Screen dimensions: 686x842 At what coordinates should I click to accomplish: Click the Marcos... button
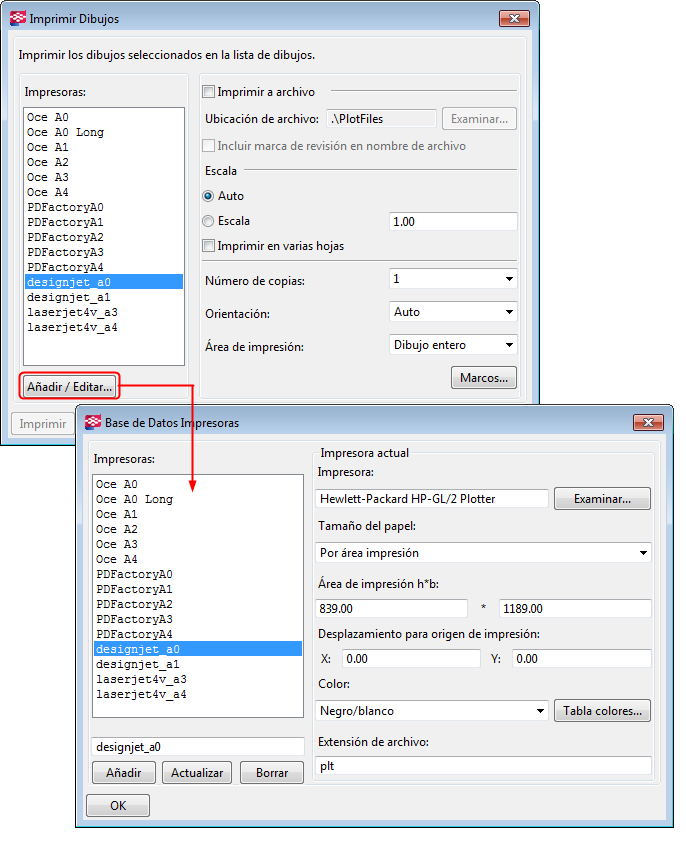coord(483,378)
